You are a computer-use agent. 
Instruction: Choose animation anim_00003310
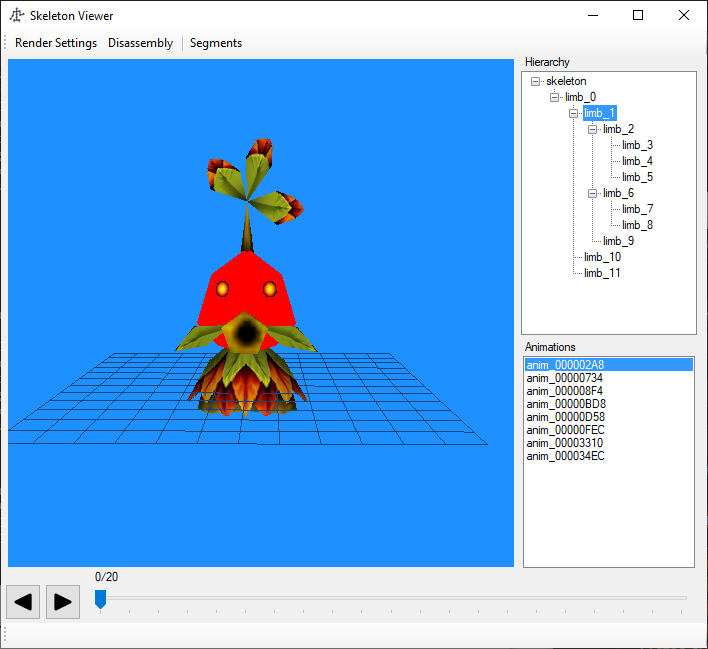pyautogui.click(x=609, y=443)
